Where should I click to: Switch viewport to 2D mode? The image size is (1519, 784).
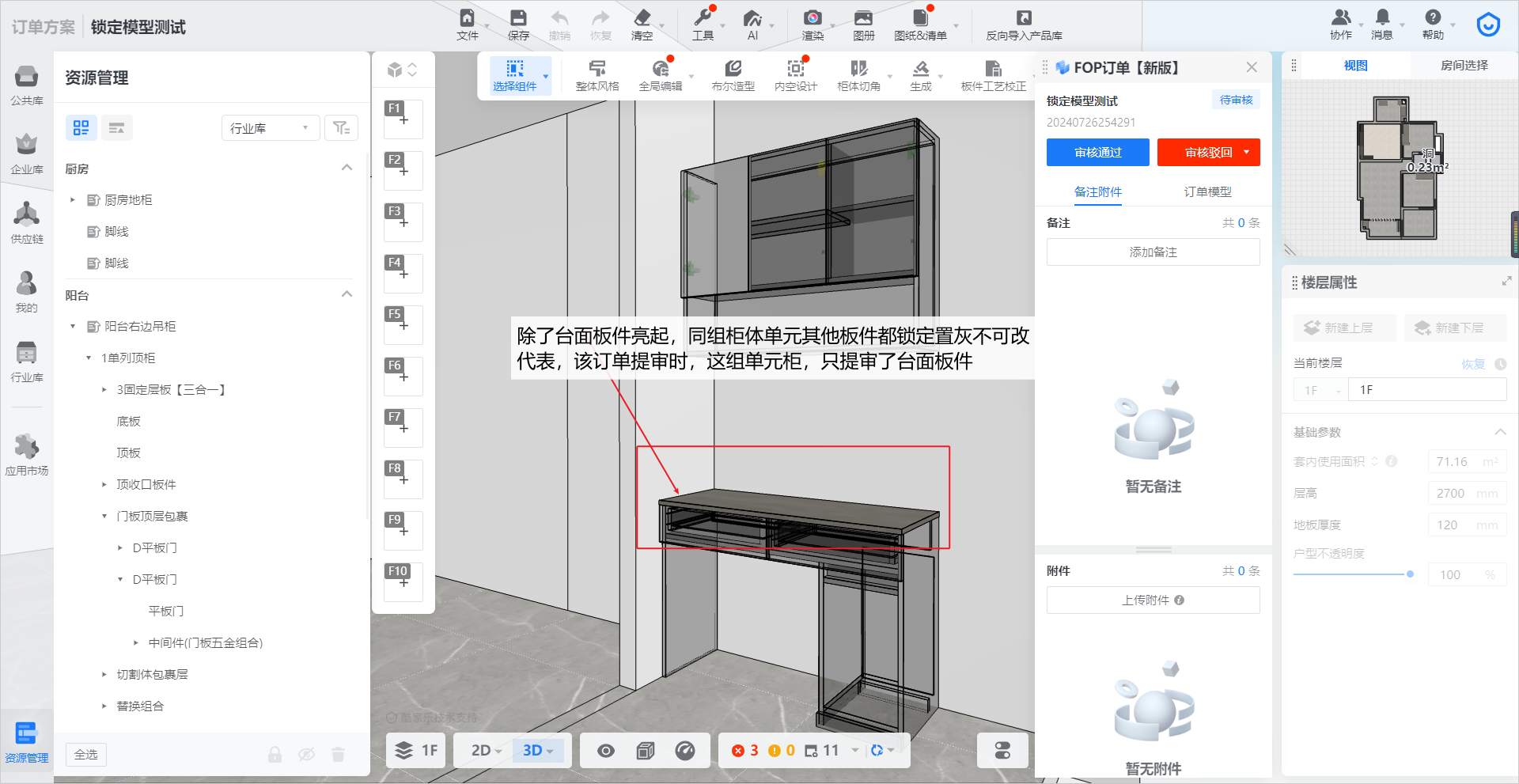tap(482, 751)
